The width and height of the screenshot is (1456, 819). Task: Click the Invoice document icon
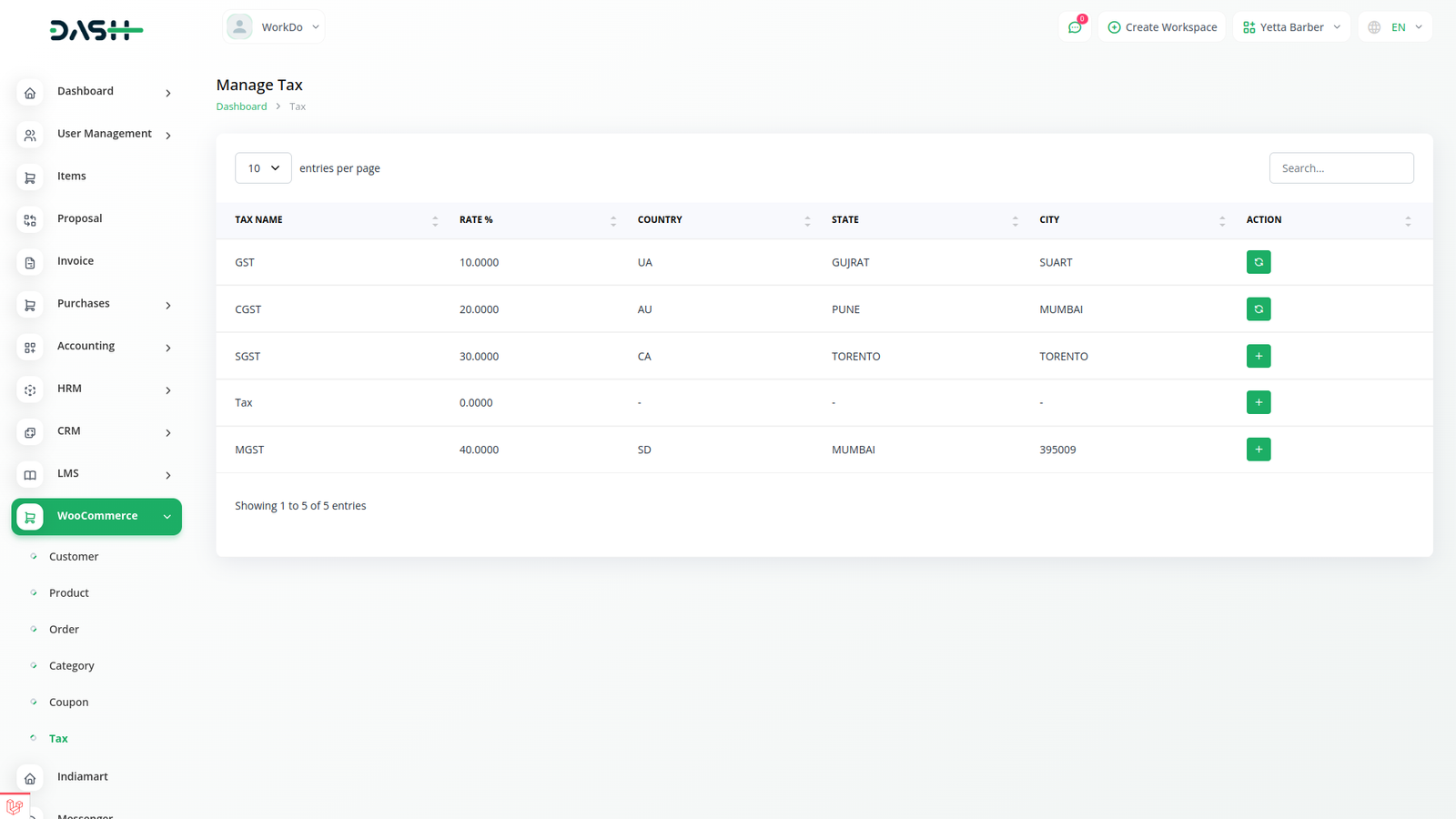(30, 262)
